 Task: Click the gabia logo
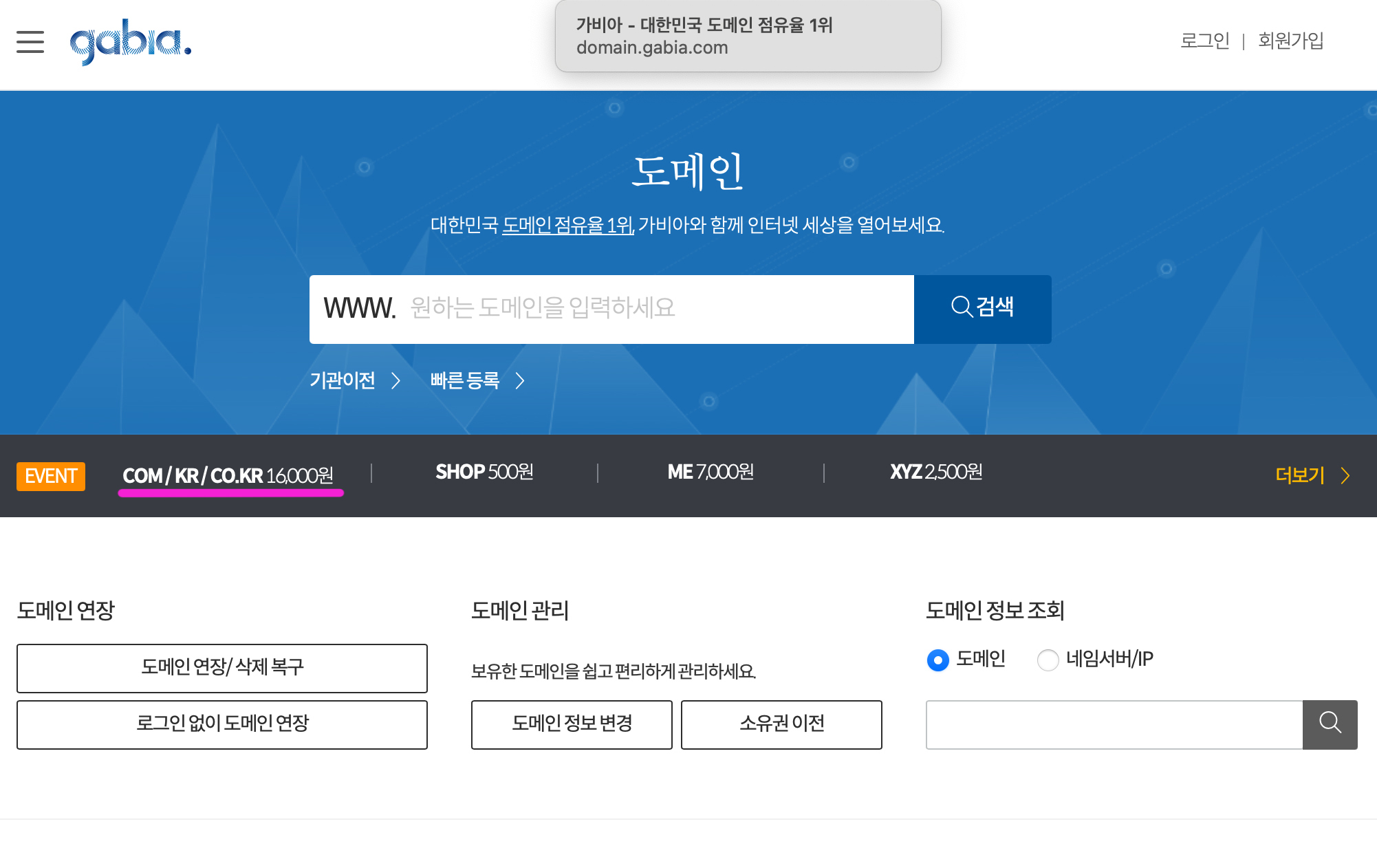(130, 42)
